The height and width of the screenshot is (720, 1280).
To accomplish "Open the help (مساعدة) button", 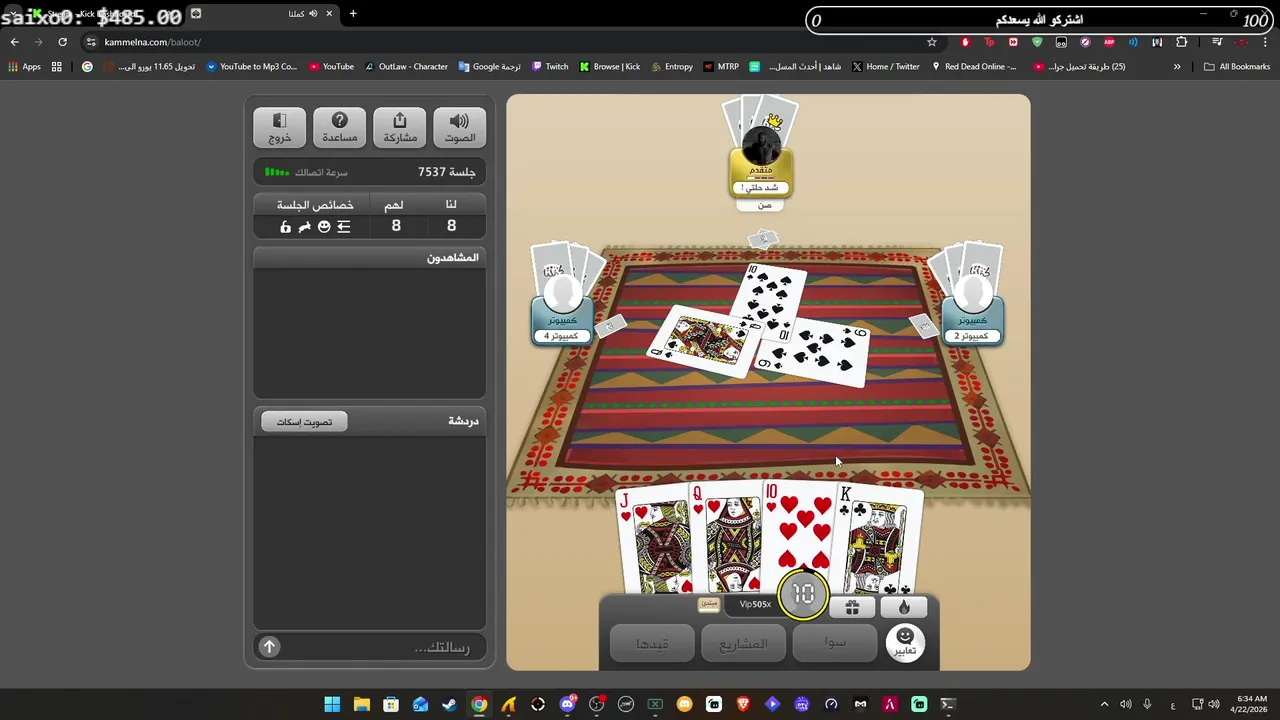I will click(x=339, y=128).
